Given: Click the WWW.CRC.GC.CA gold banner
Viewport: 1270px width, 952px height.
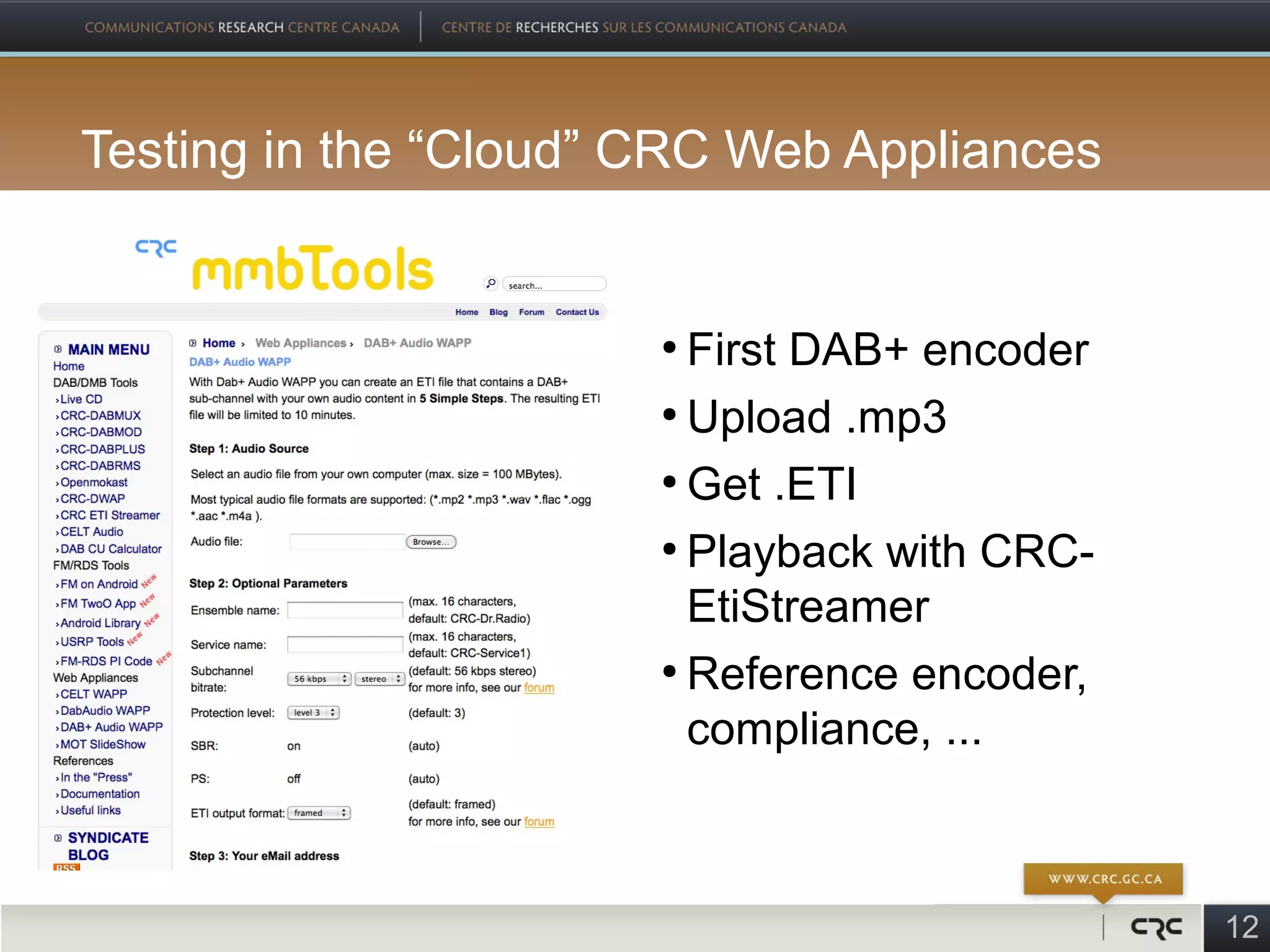Looking at the screenshot, I should [1103, 878].
